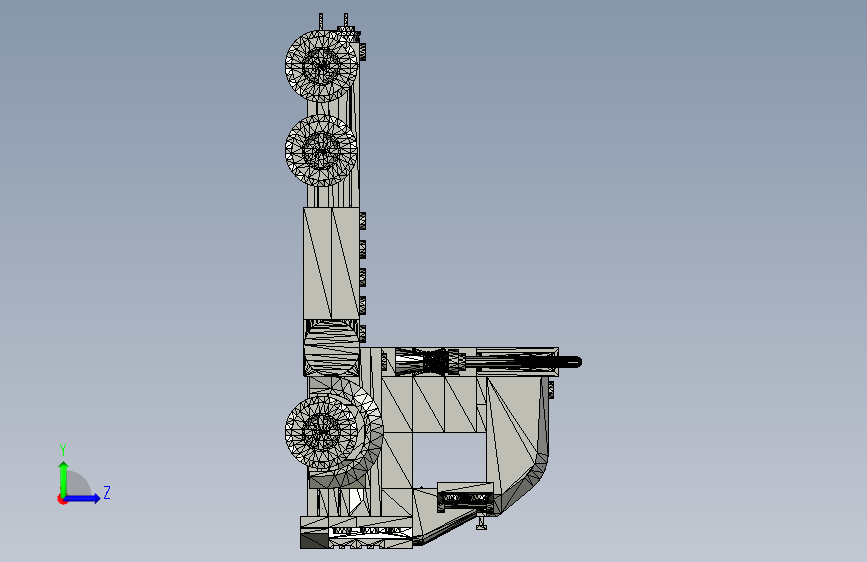Screen dimensions: 867x562
Task: Click the green Y axis arrow of the triad
Action: 64,478
